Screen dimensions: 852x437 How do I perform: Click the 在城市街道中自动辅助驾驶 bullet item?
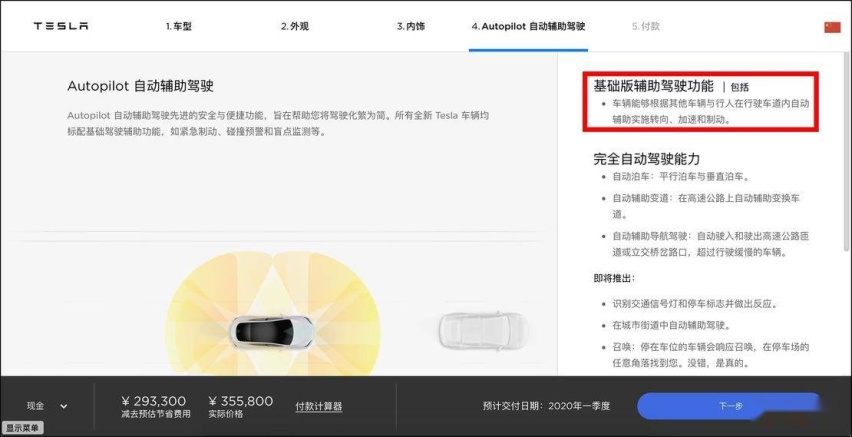(671, 326)
